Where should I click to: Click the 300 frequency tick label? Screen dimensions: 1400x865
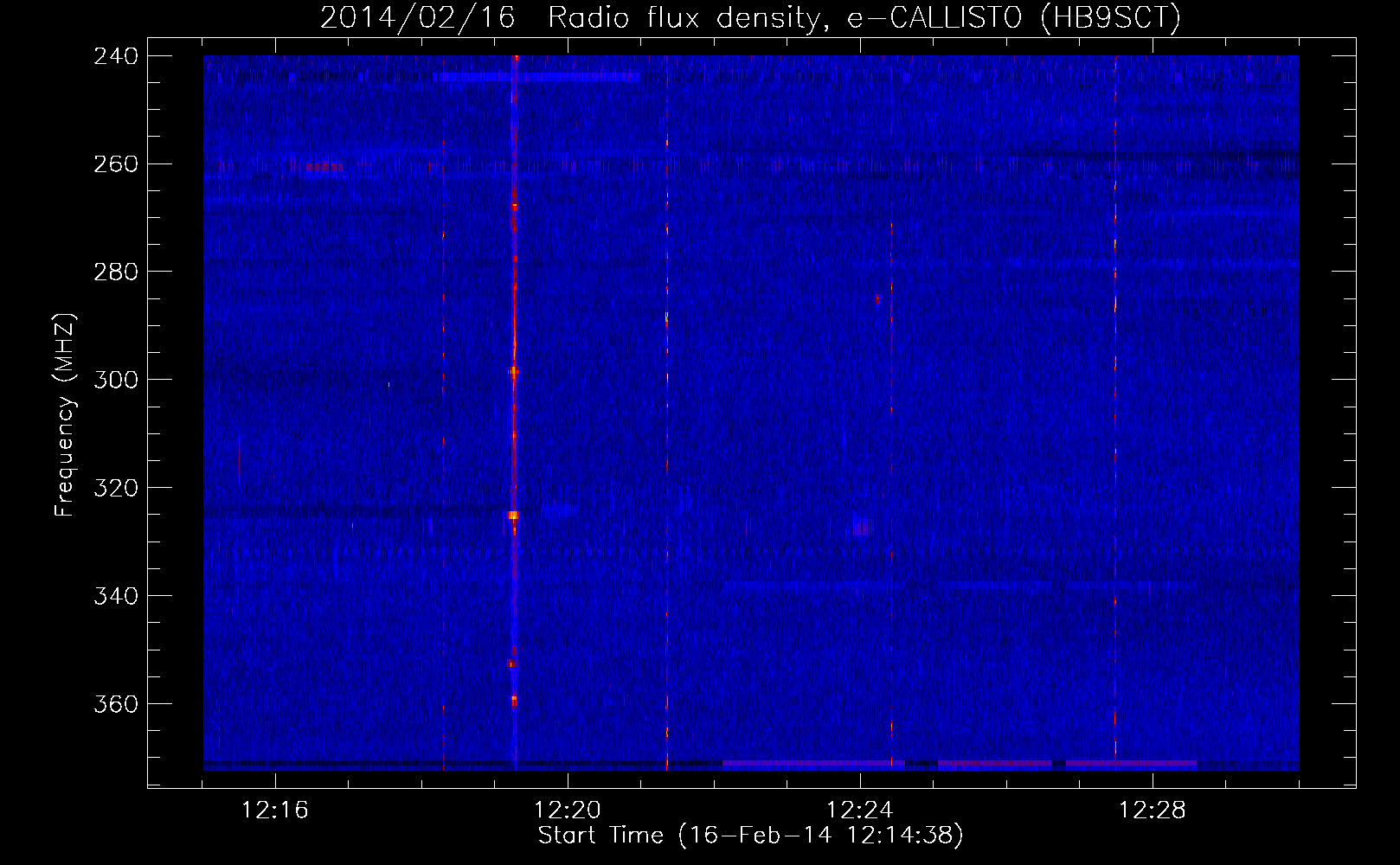point(116,380)
